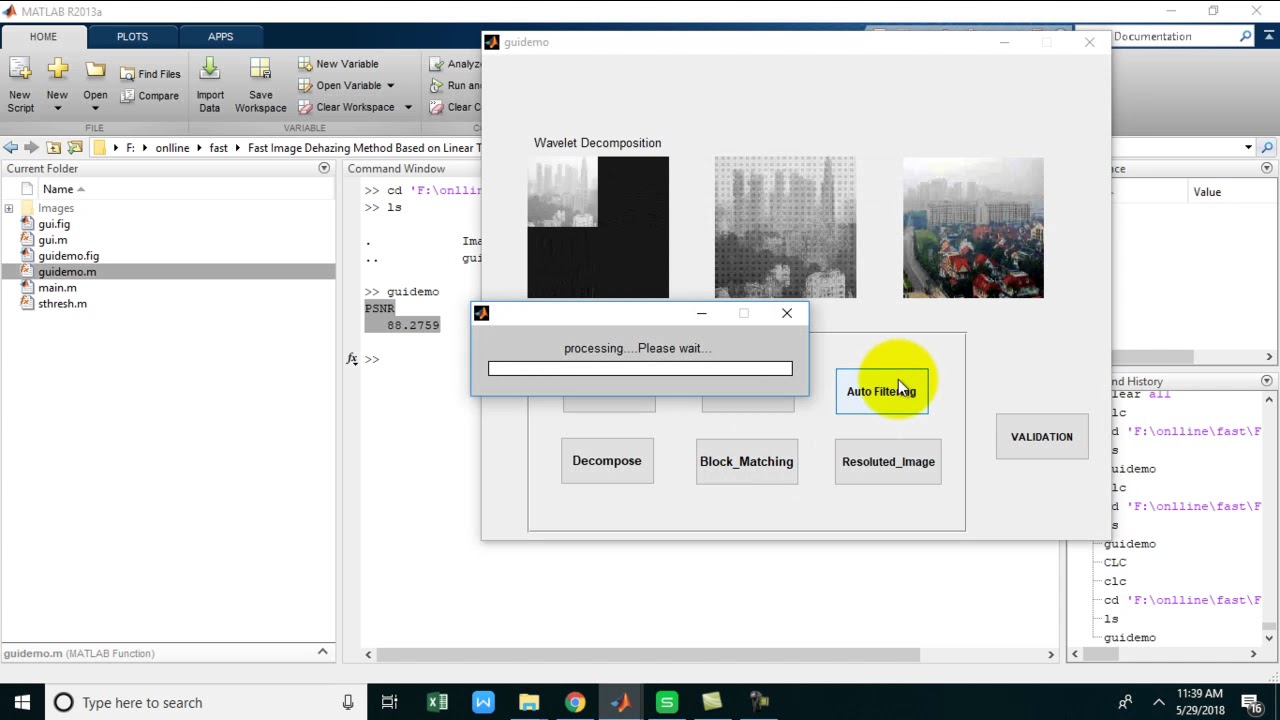Image resolution: width=1280 pixels, height=720 pixels.
Task: Click the Auto Filtering button
Action: tap(881, 391)
